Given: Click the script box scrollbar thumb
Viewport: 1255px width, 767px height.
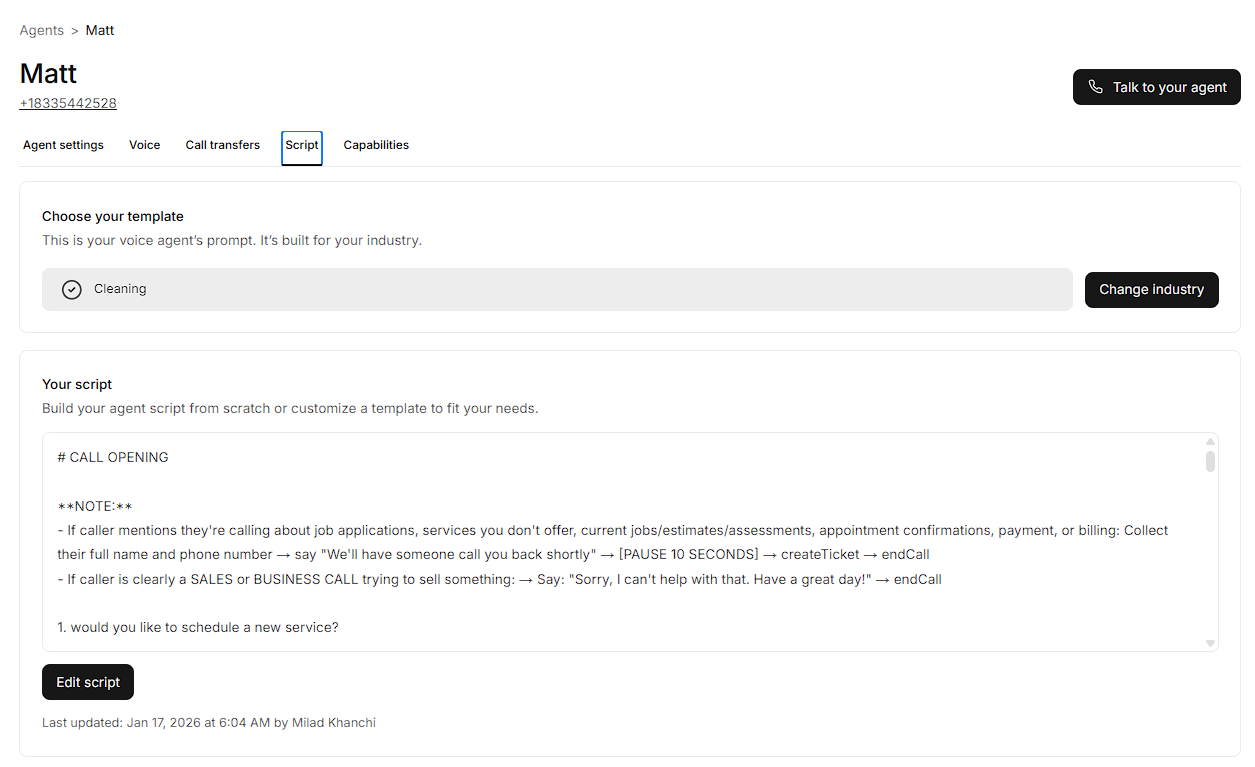Looking at the screenshot, I should click(x=1210, y=461).
